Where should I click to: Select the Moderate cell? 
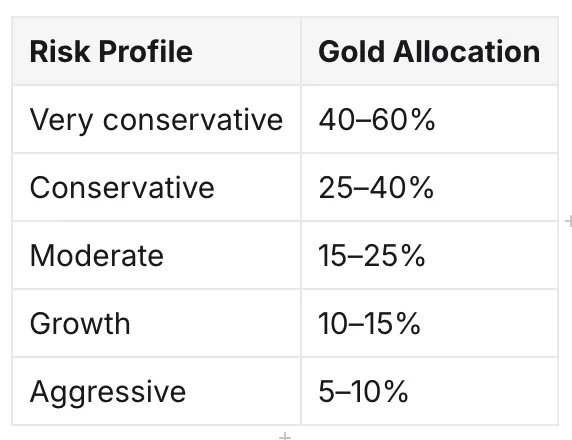pyautogui.click(x=156, y=255)
